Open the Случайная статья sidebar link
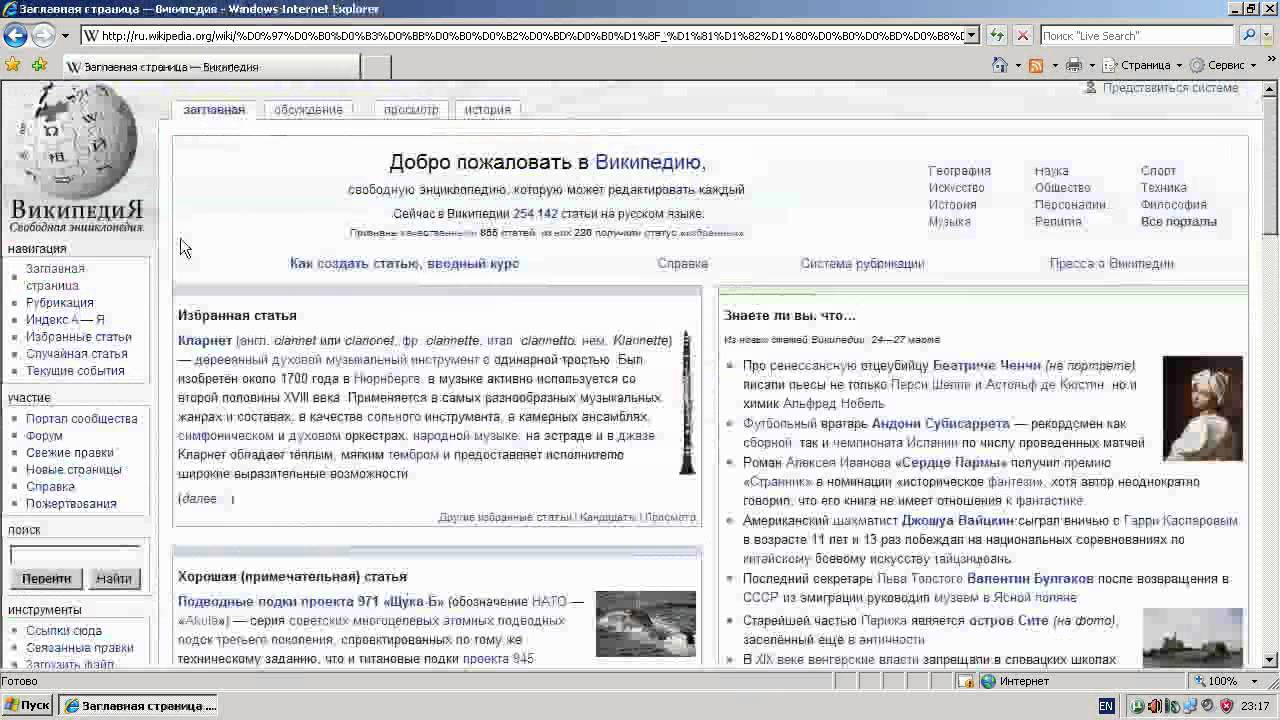 77,354
